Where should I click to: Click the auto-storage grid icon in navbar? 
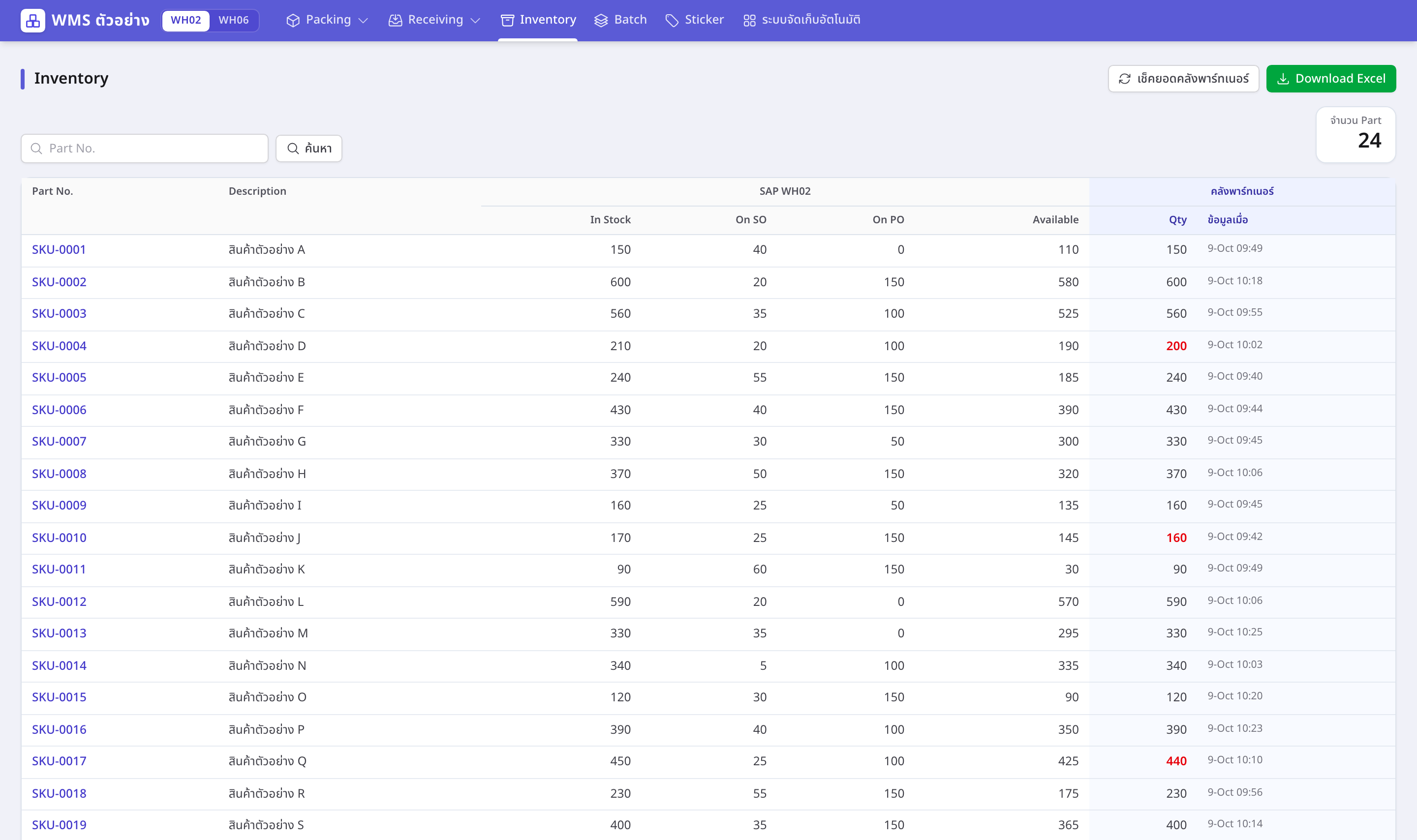(x=749, y=20)
